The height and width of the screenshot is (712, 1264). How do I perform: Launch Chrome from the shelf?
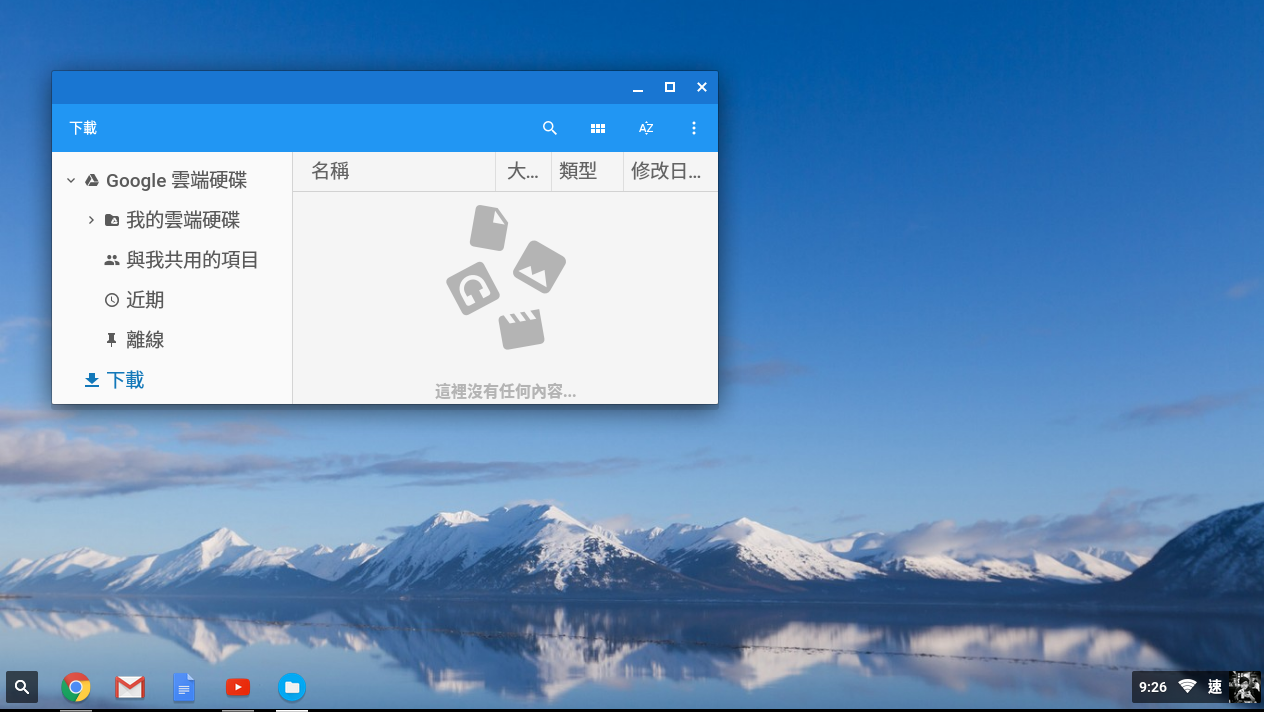[76, 687]
